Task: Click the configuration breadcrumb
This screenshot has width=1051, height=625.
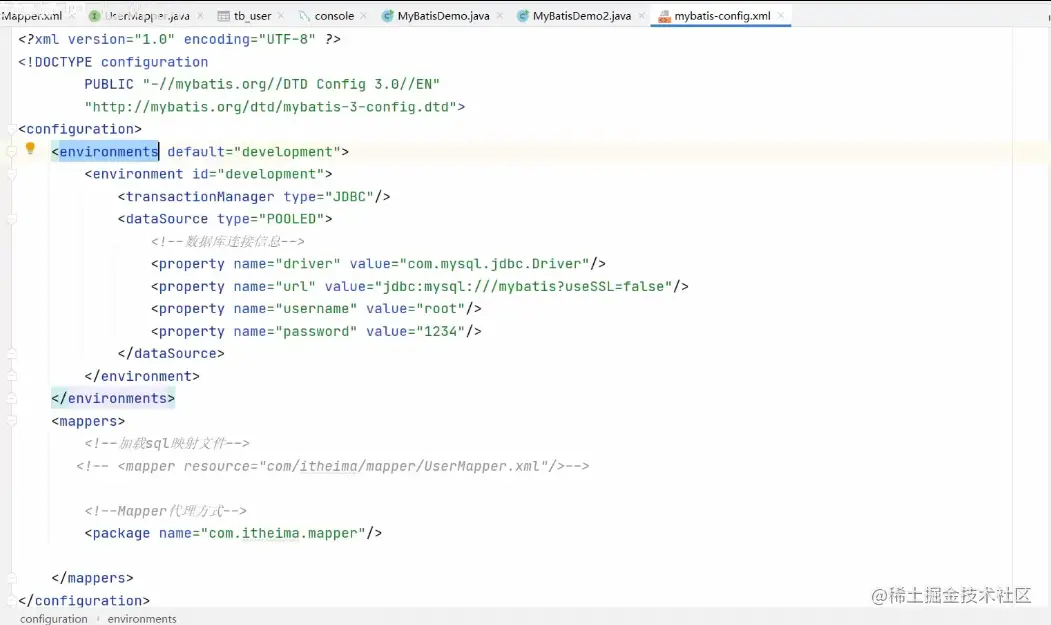Action: click(x=54, y=618)
